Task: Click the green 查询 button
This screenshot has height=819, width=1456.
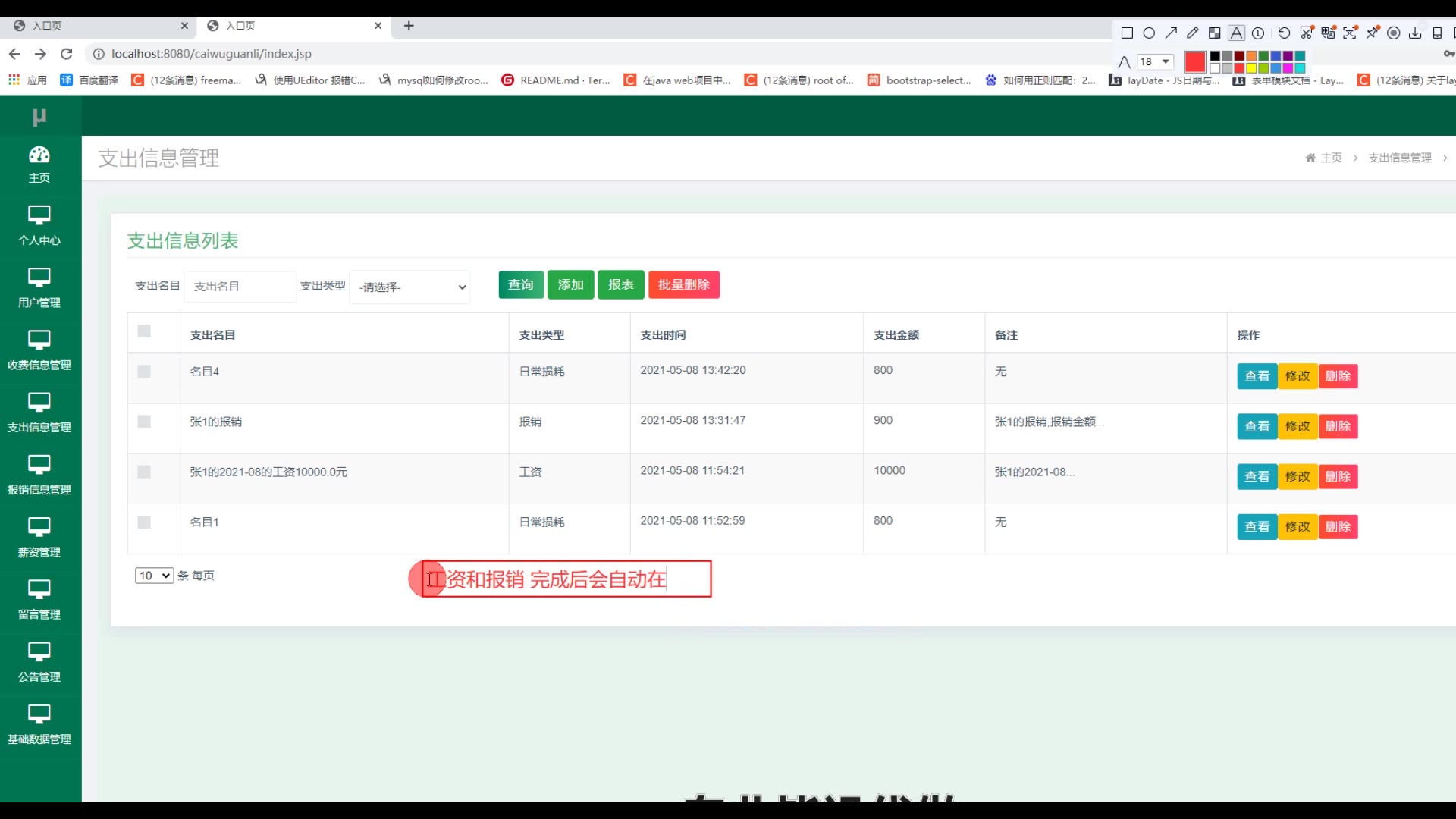Action: pos(521,285)
